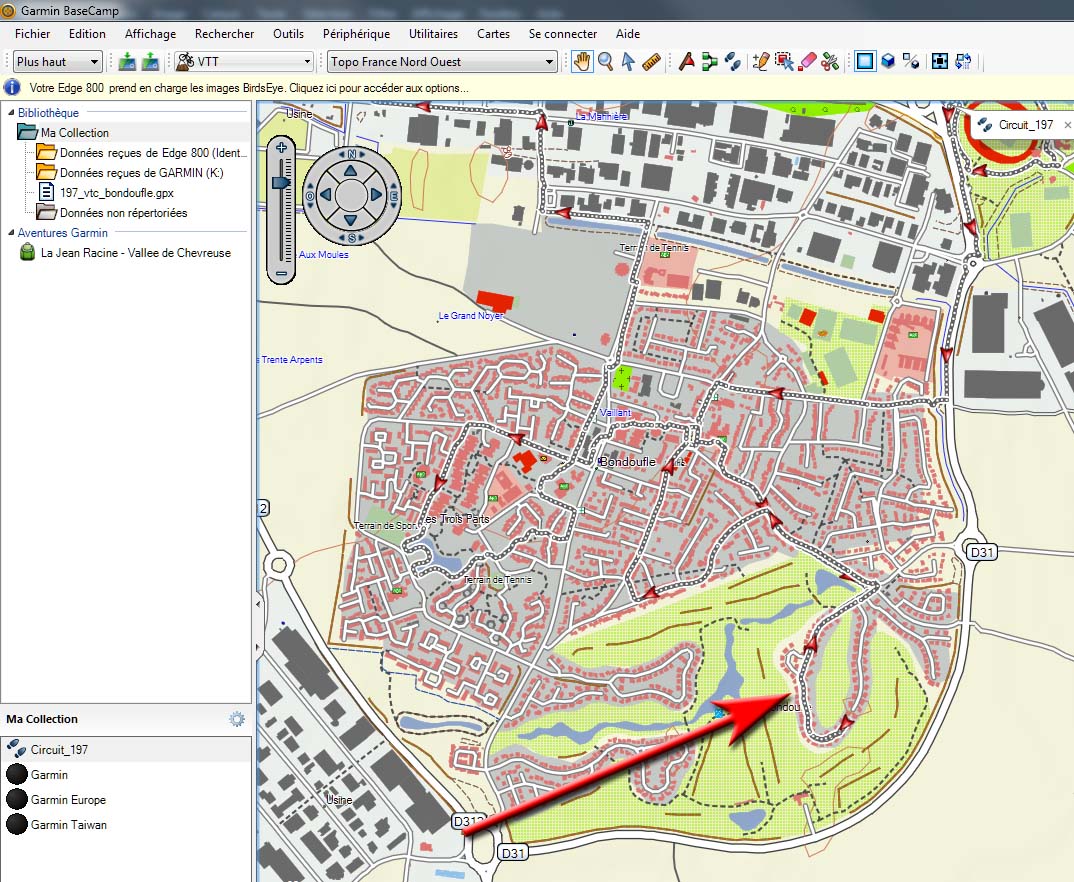Open the Aide menu
This screenshot has height=882, width=1074.
click(627, 34)
